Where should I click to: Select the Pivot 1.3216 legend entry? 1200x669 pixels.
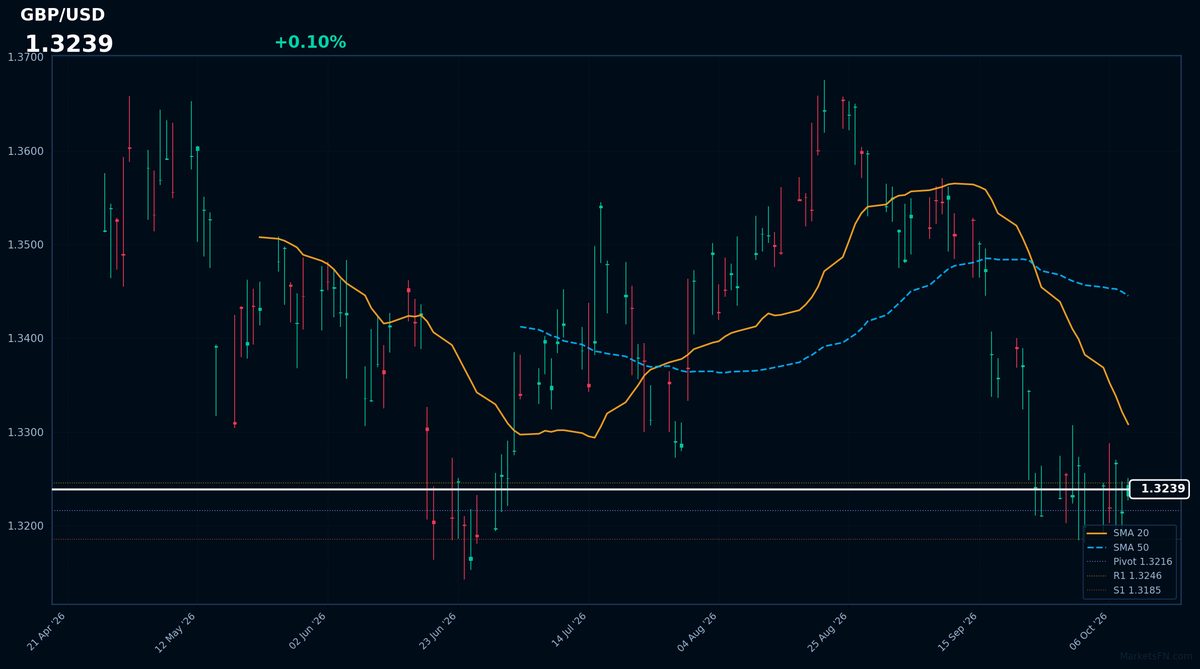pos(1129,562)
